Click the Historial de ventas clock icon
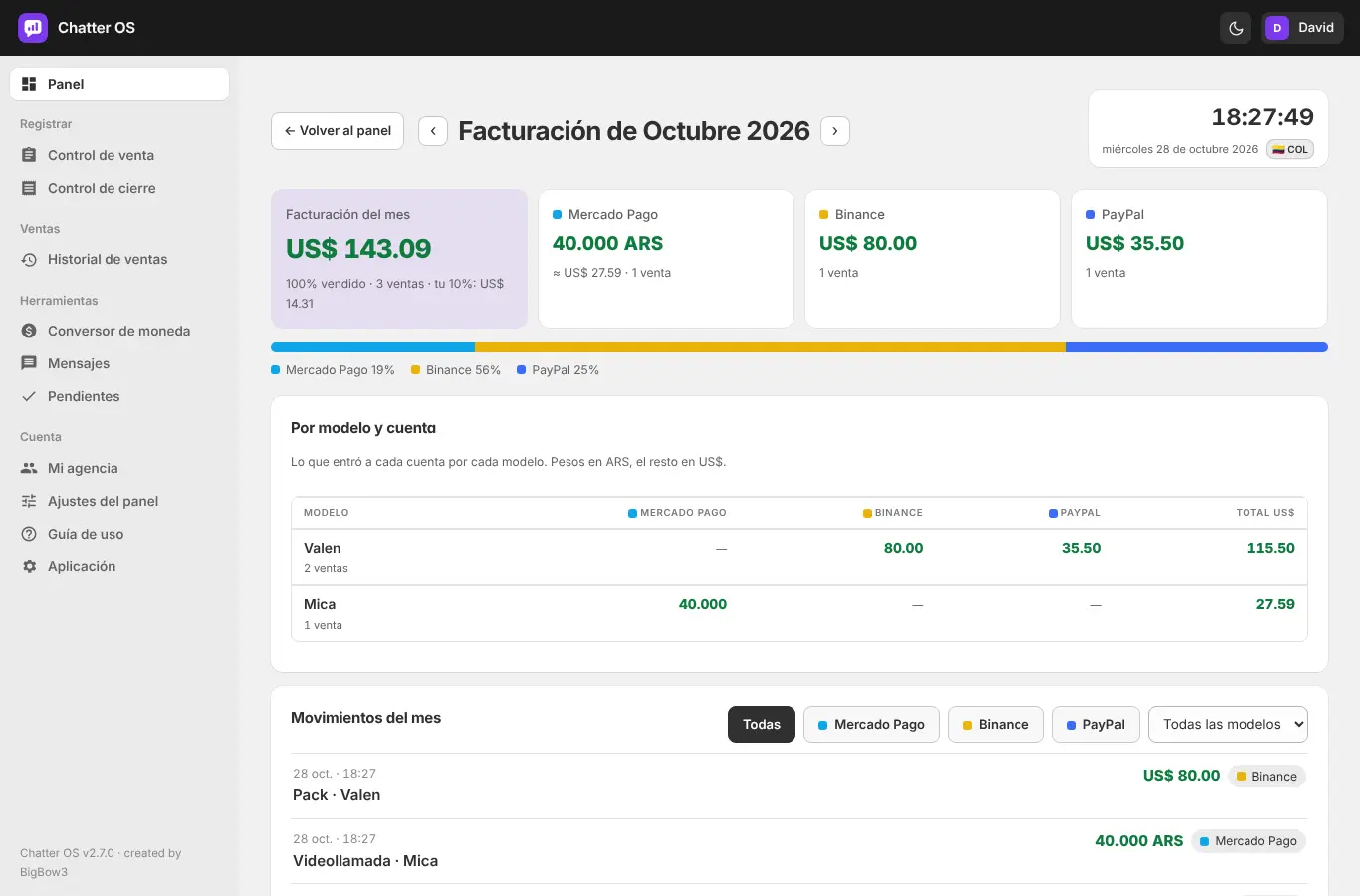Image resolution: width=1360 pixels, height=896 pixels. (29, 259)
